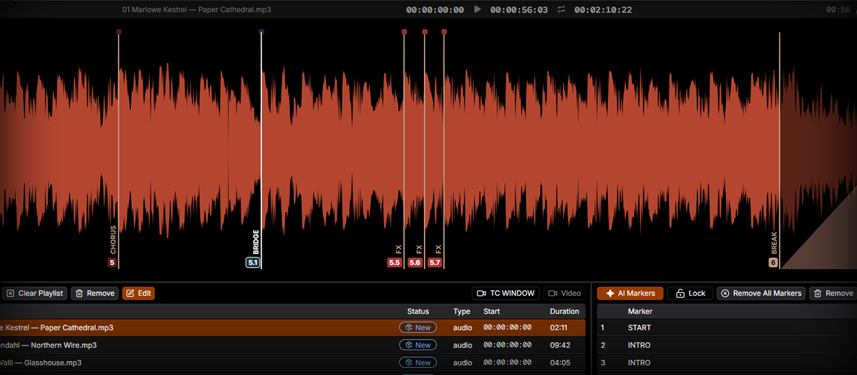
Task: Click the Marker column header
Action: click(x=640, y=312)
